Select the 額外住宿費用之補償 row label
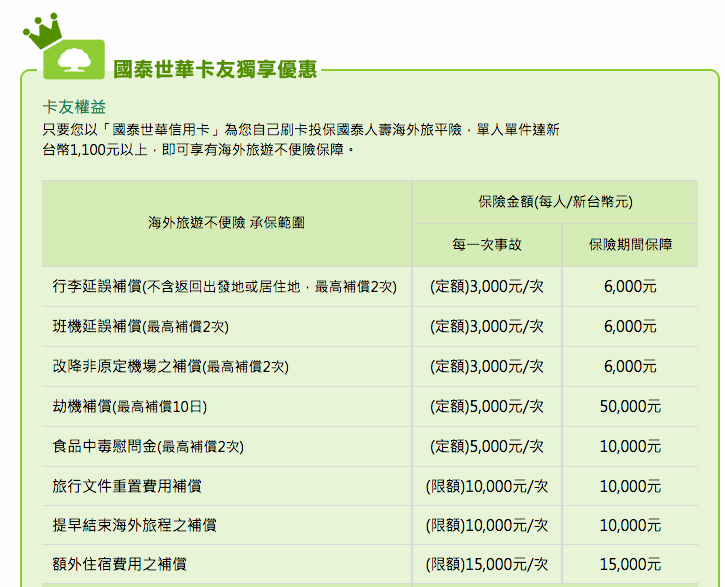Viewport: 725px width, 587px height. coord(119,564)
